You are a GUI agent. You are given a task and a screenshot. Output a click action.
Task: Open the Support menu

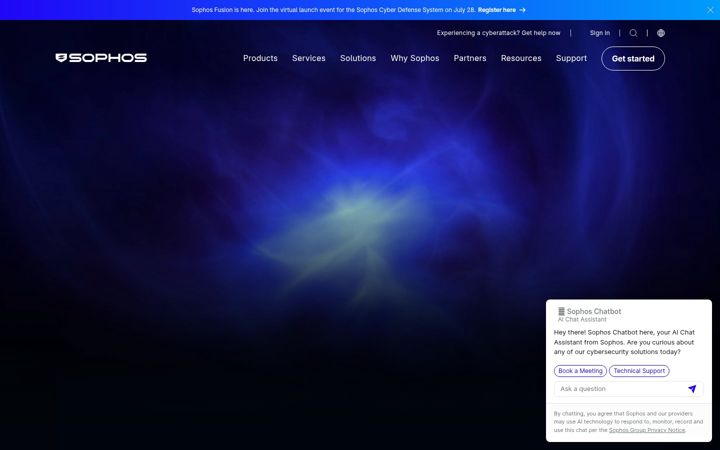pyautogui.click(x=571, y=58)
